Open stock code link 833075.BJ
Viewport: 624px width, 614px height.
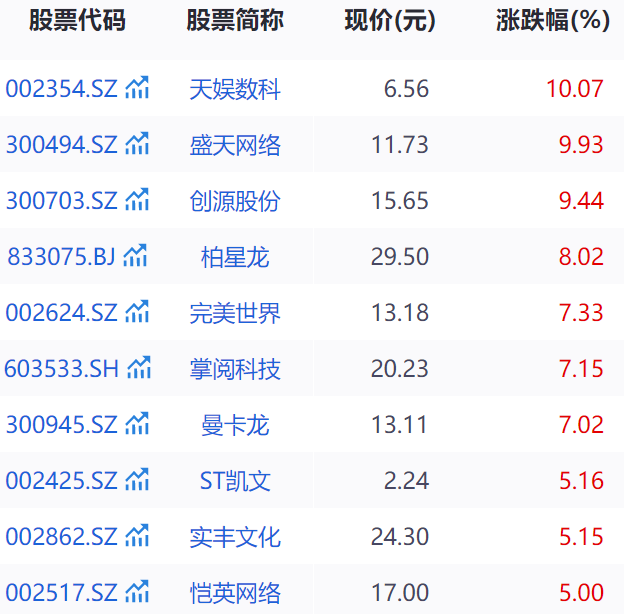[x=61, y=257]
